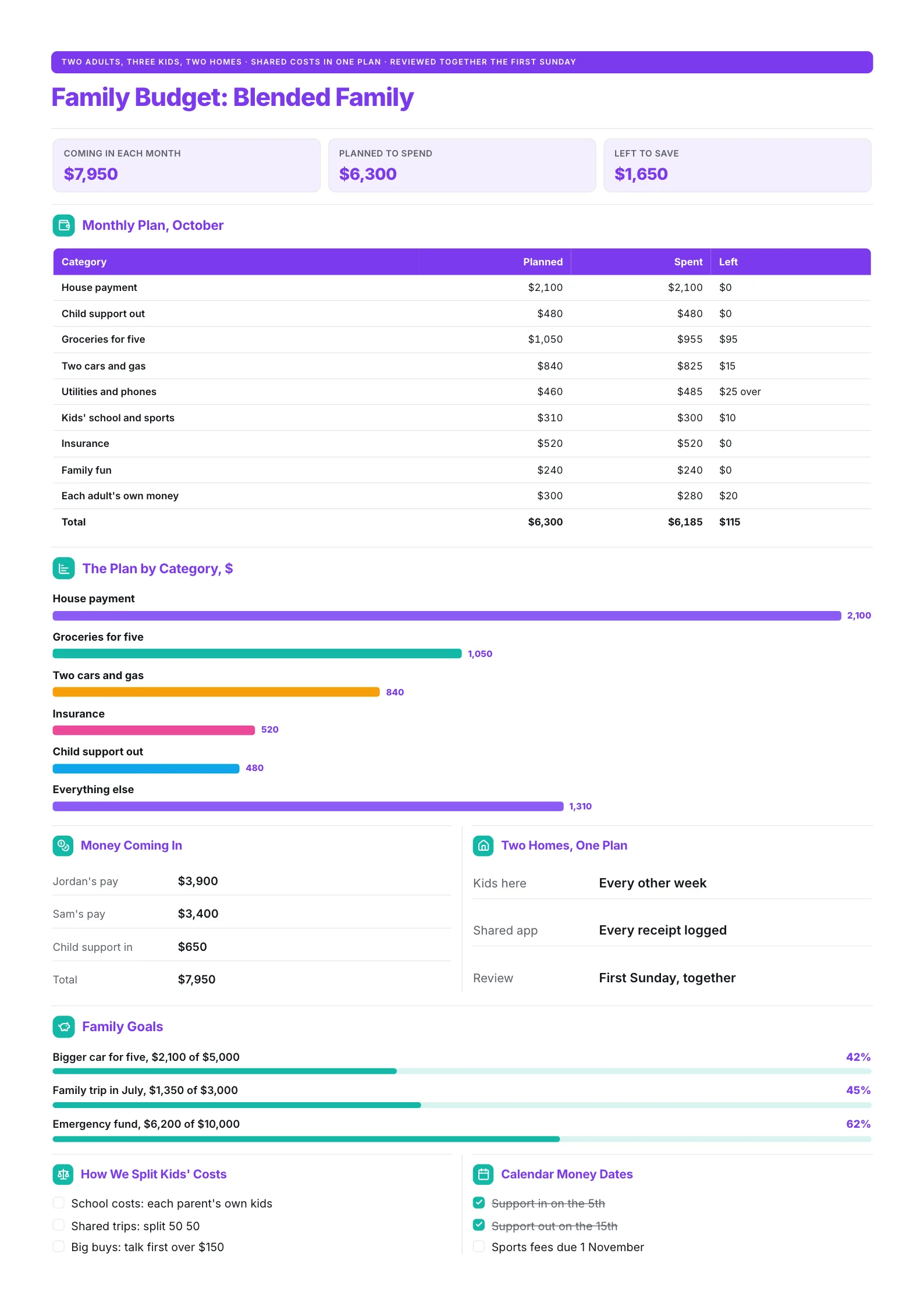Click the scales icon beside How We Split Kids' Costs
The width and height of the screenshot is (924, 1307).
point(63,1174)
